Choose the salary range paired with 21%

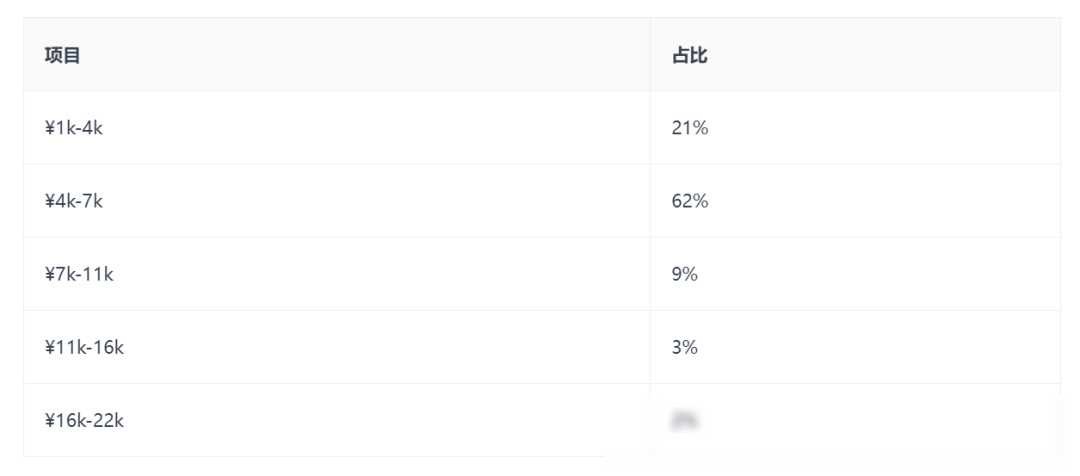74,128
